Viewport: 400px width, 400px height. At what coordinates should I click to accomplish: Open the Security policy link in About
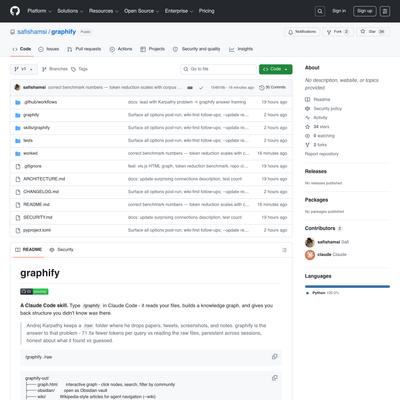point(323,108)
